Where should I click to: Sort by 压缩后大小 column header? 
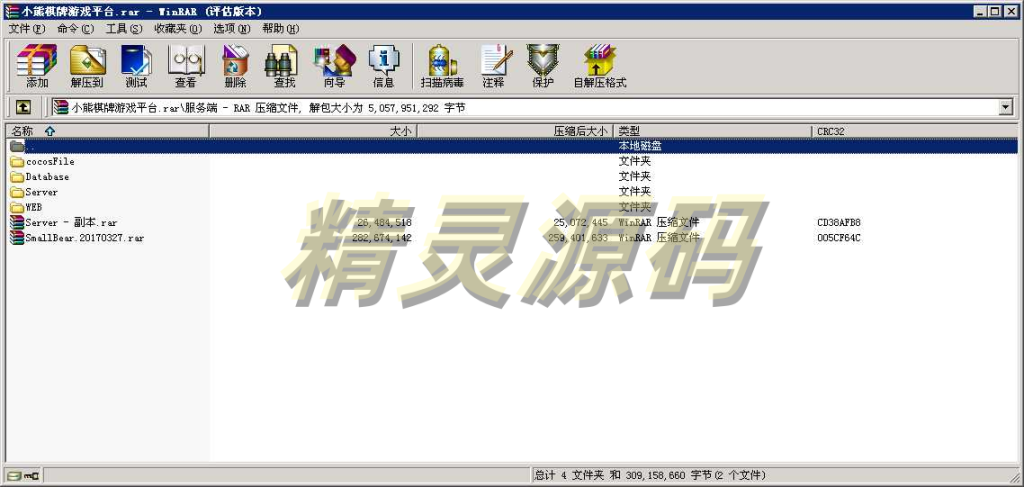516,131
